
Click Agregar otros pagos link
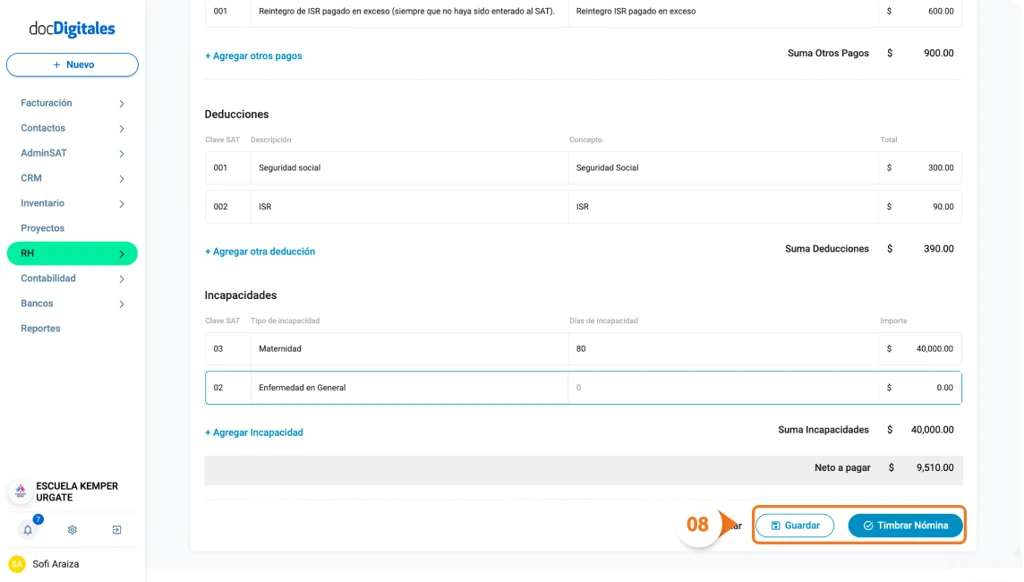253,56
